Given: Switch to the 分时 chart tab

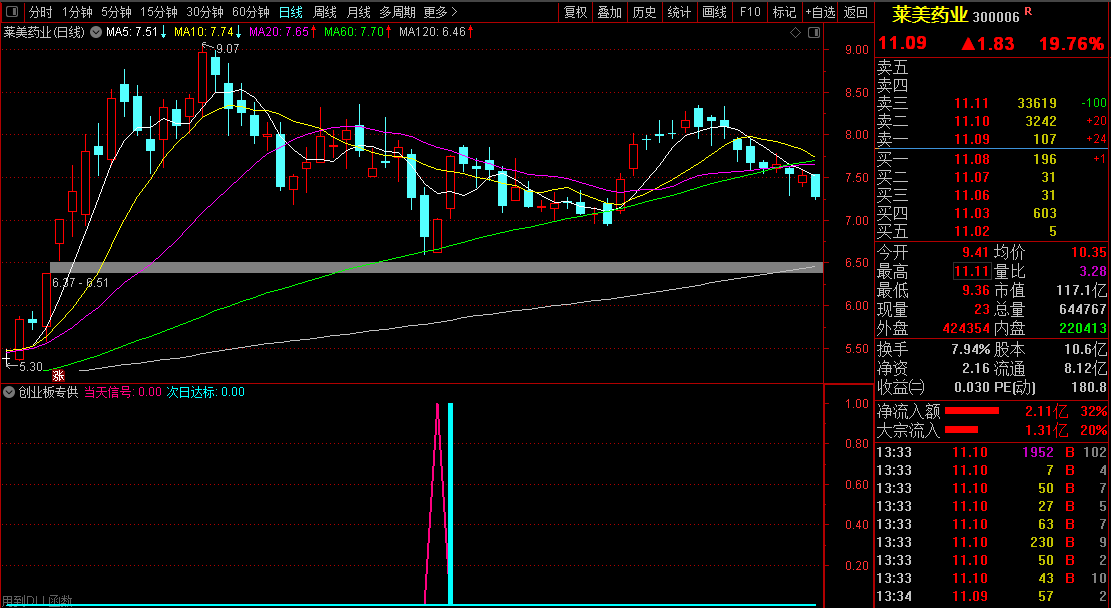Looking at the screenshot, I should [40, 12].
